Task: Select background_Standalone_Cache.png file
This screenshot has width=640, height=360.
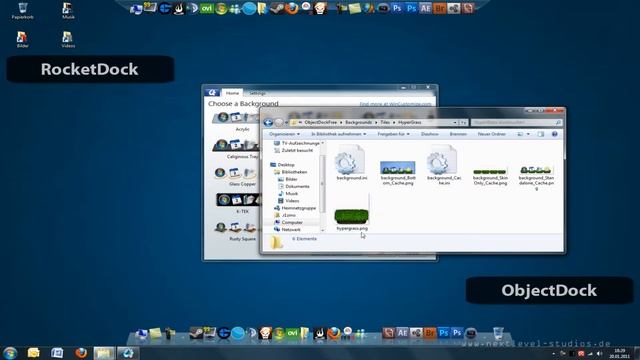Action: click(x=536, y=178)
